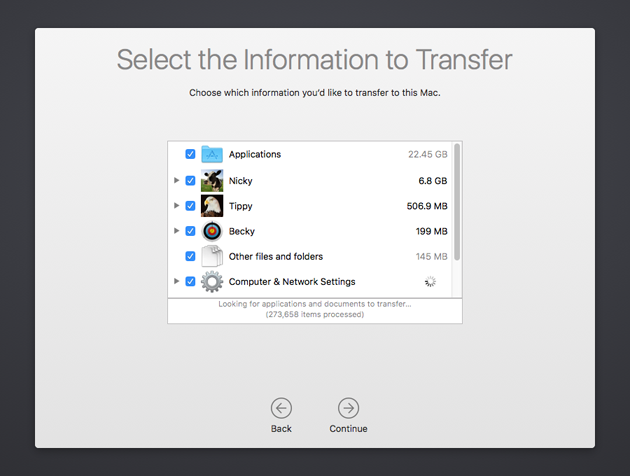Select the Tippy row label

click(241, 206)
